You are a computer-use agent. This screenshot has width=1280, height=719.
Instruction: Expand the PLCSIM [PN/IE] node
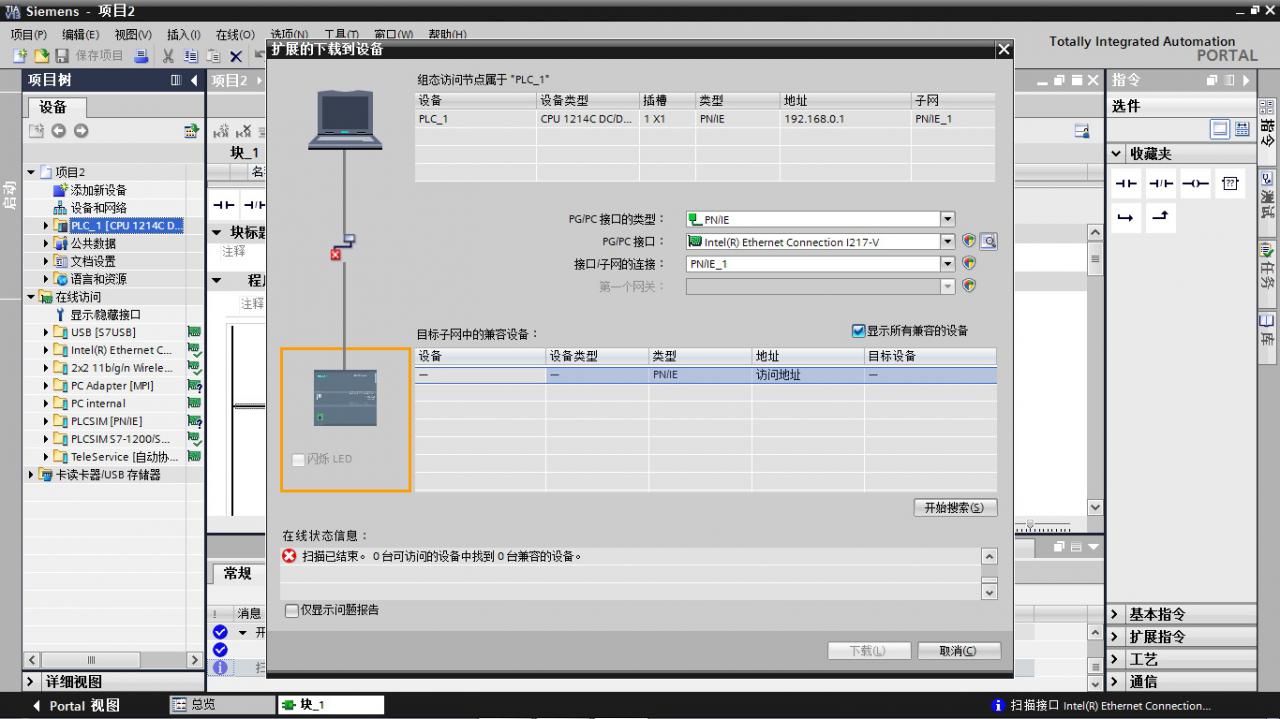46,421
